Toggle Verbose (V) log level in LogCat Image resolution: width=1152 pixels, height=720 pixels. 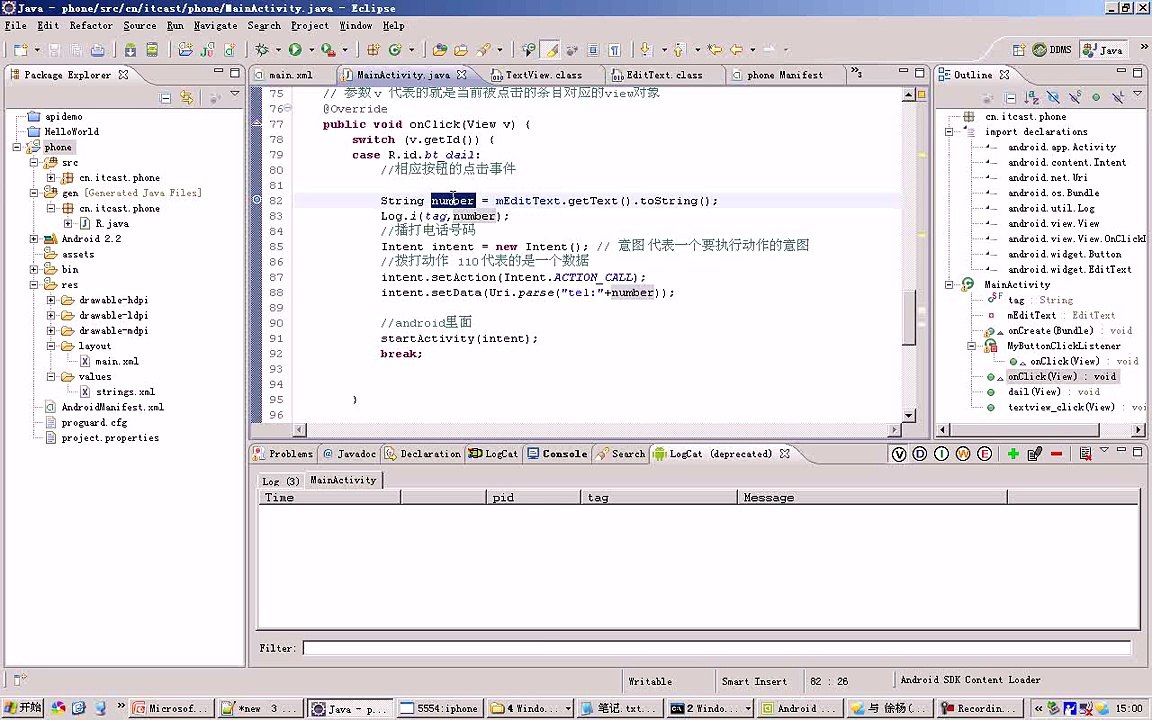click(x=898, y=454)
